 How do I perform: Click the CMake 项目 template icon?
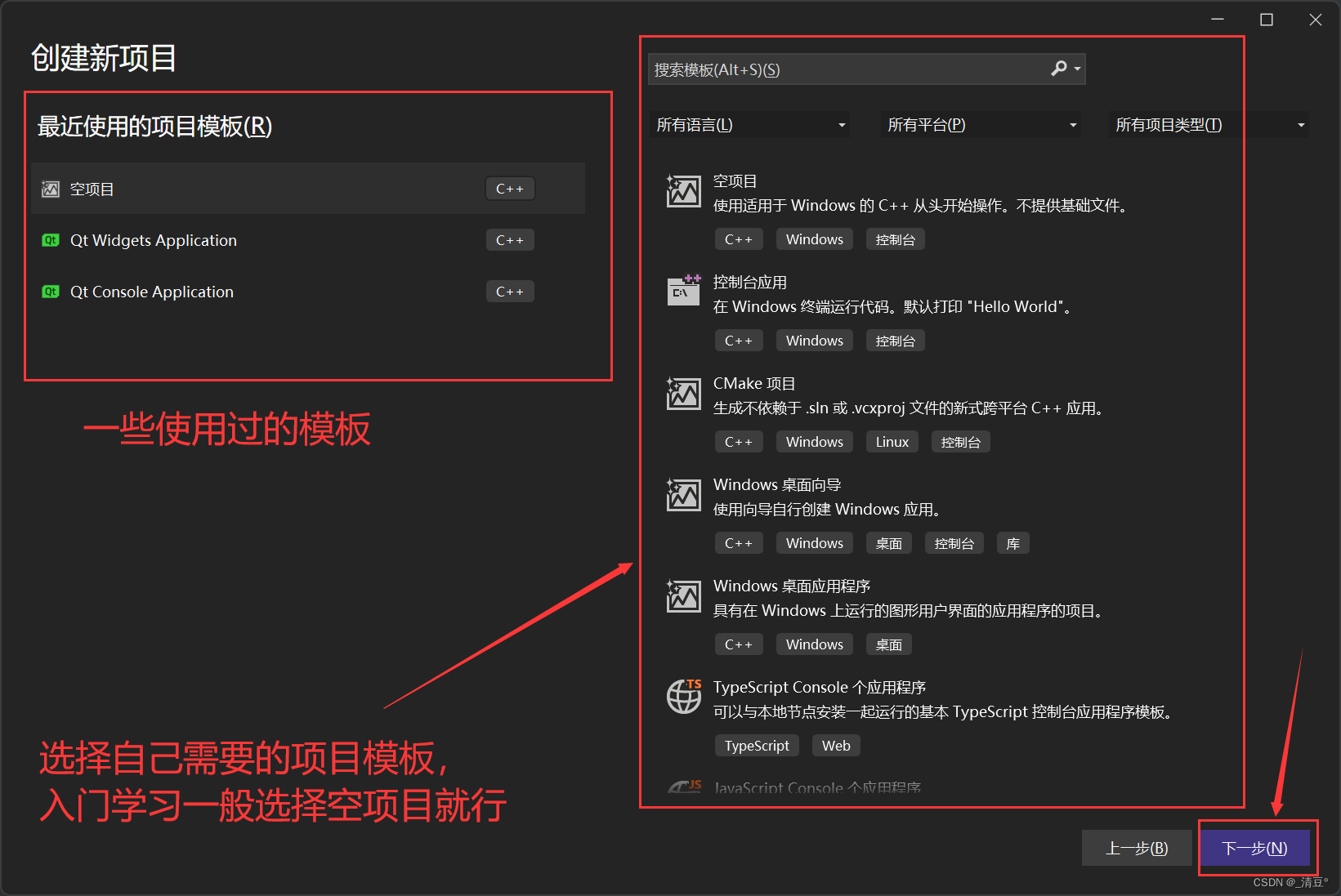[x=683, y=394]
